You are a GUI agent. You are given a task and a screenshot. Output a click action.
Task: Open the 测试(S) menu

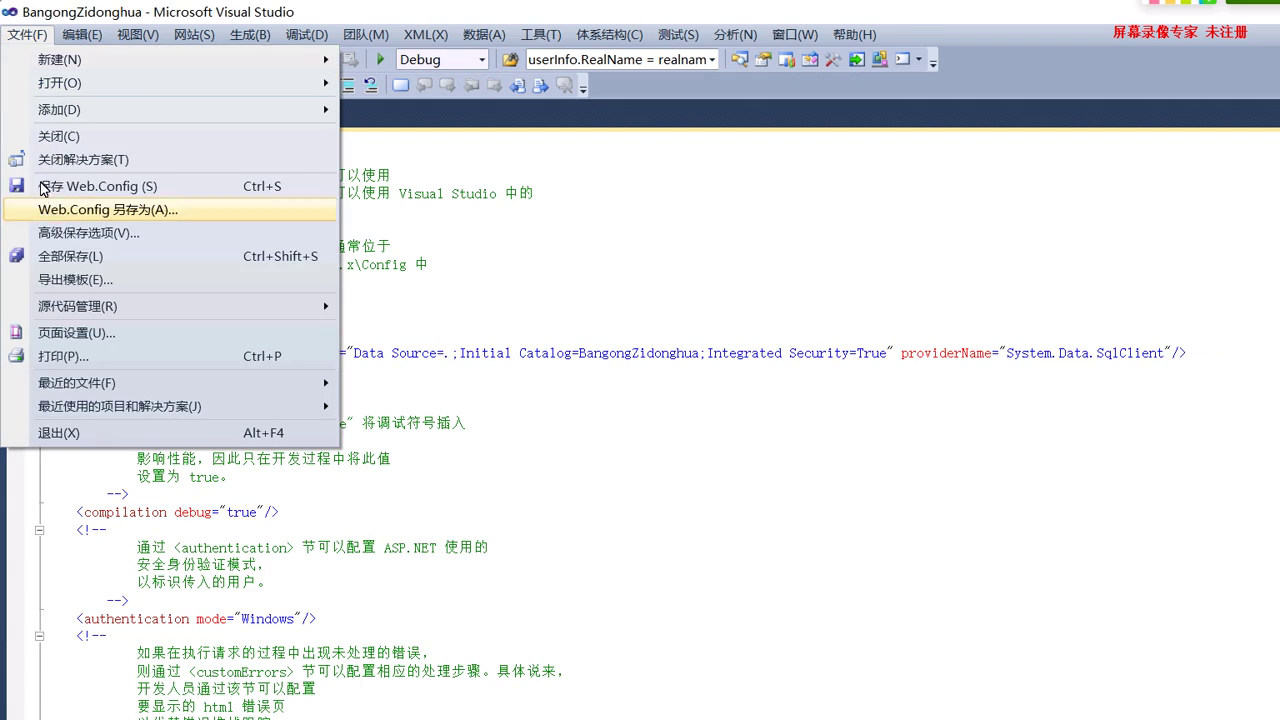click(678, 34)
